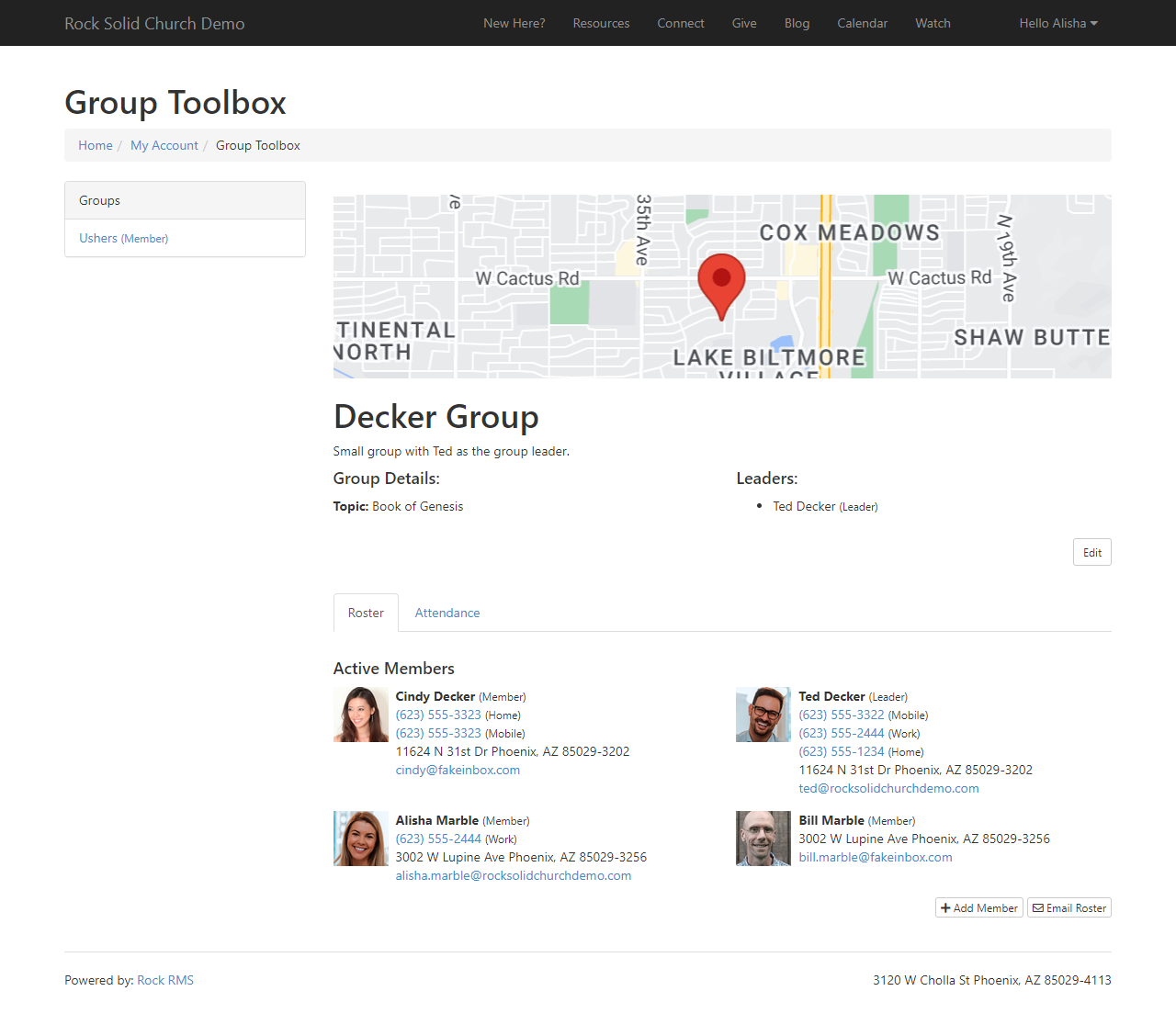
Task: Click the Cindy Decker name text
Action: click(435, 696)
